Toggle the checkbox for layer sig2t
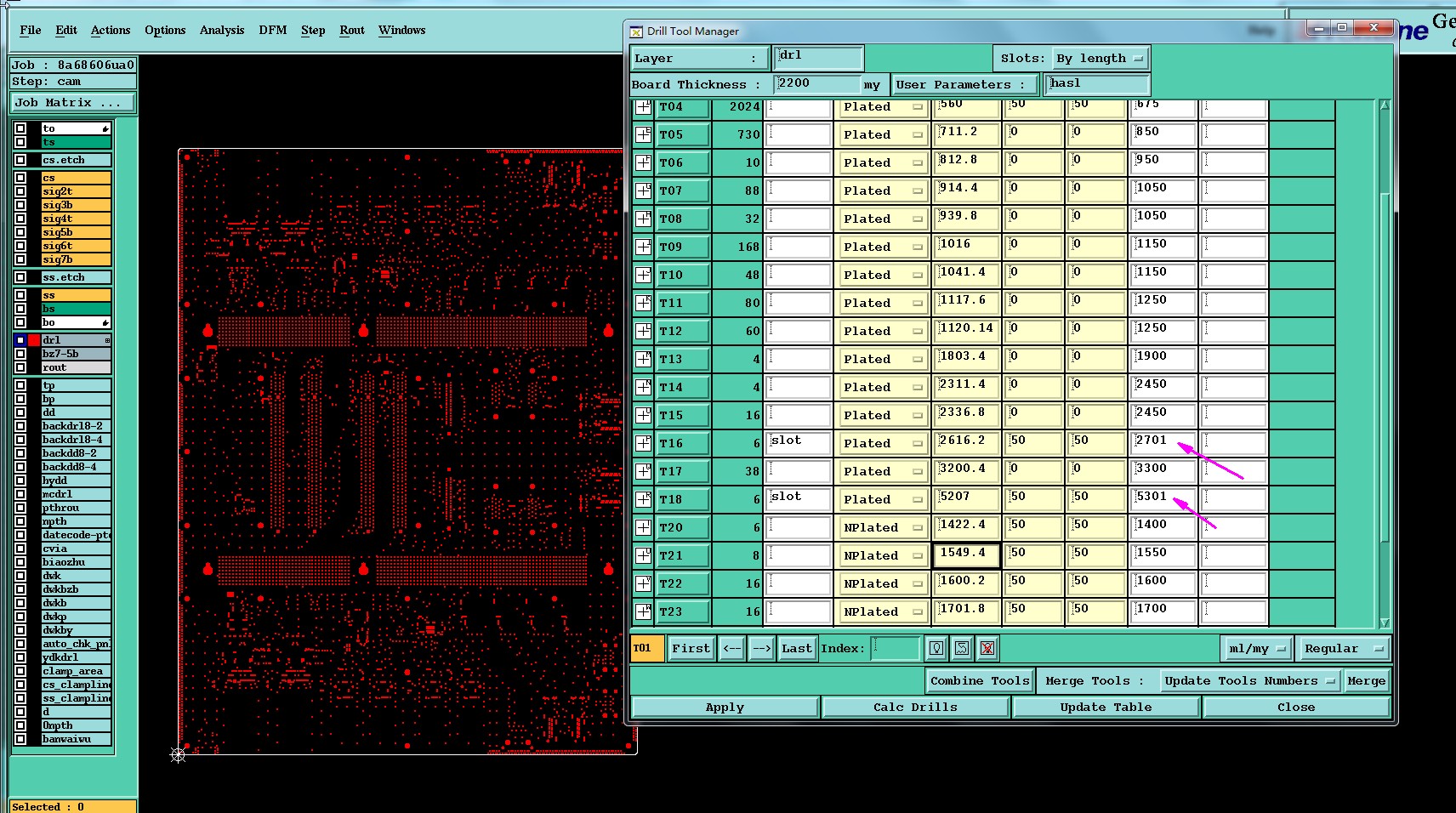This screenshot has height=813, width=1456. pyautogui.click(x=20, y=191)
